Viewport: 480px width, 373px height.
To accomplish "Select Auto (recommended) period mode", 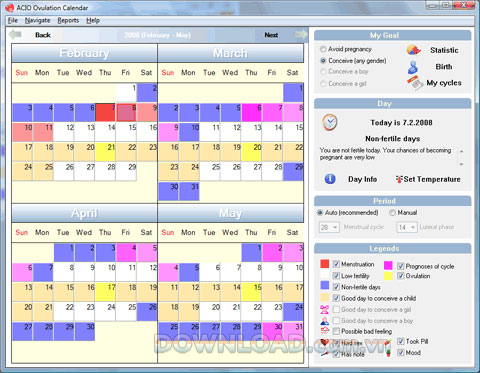I will [x=320, y=212].
